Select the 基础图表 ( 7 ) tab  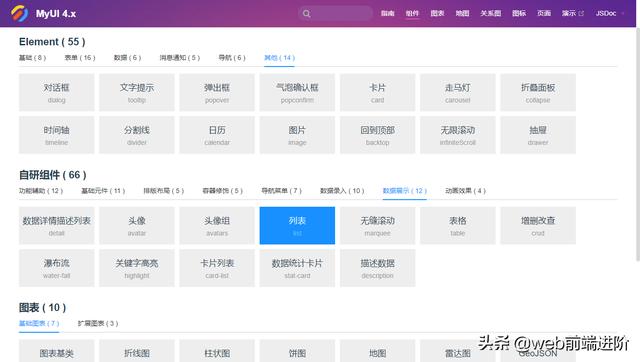[x=39, y=323]
